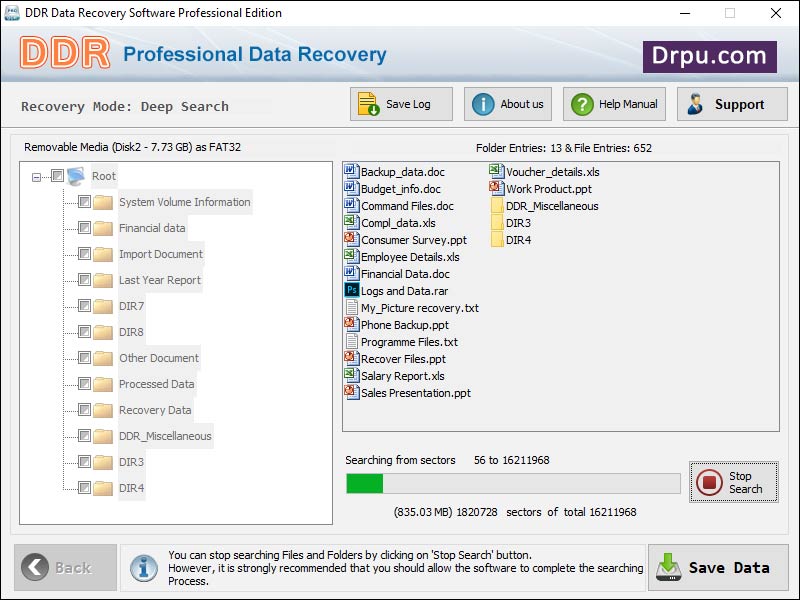Select DIR3 folder icon in file list

point(497,222)
